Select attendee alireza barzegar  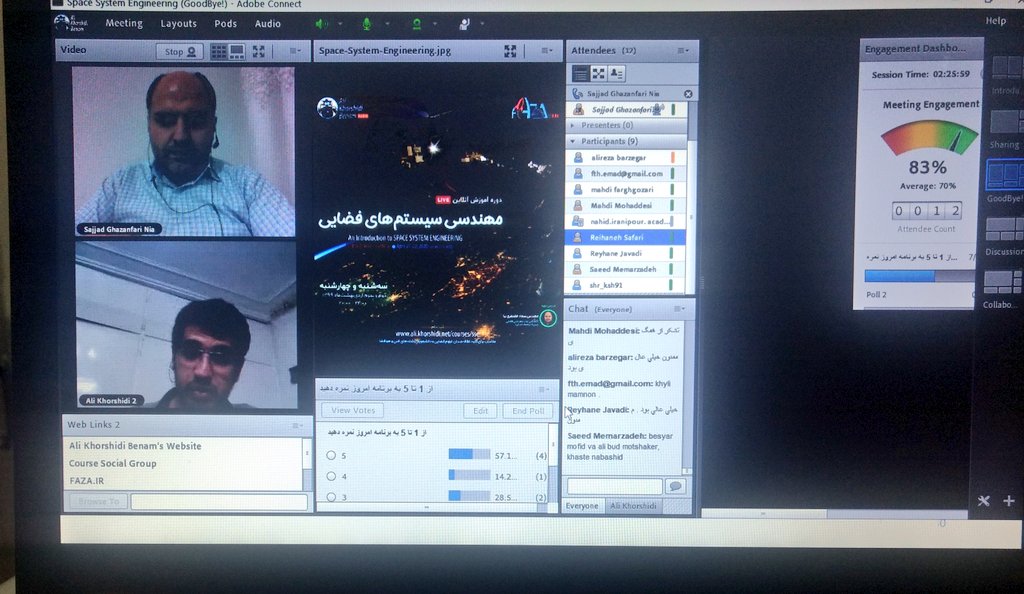coord(626,157)
